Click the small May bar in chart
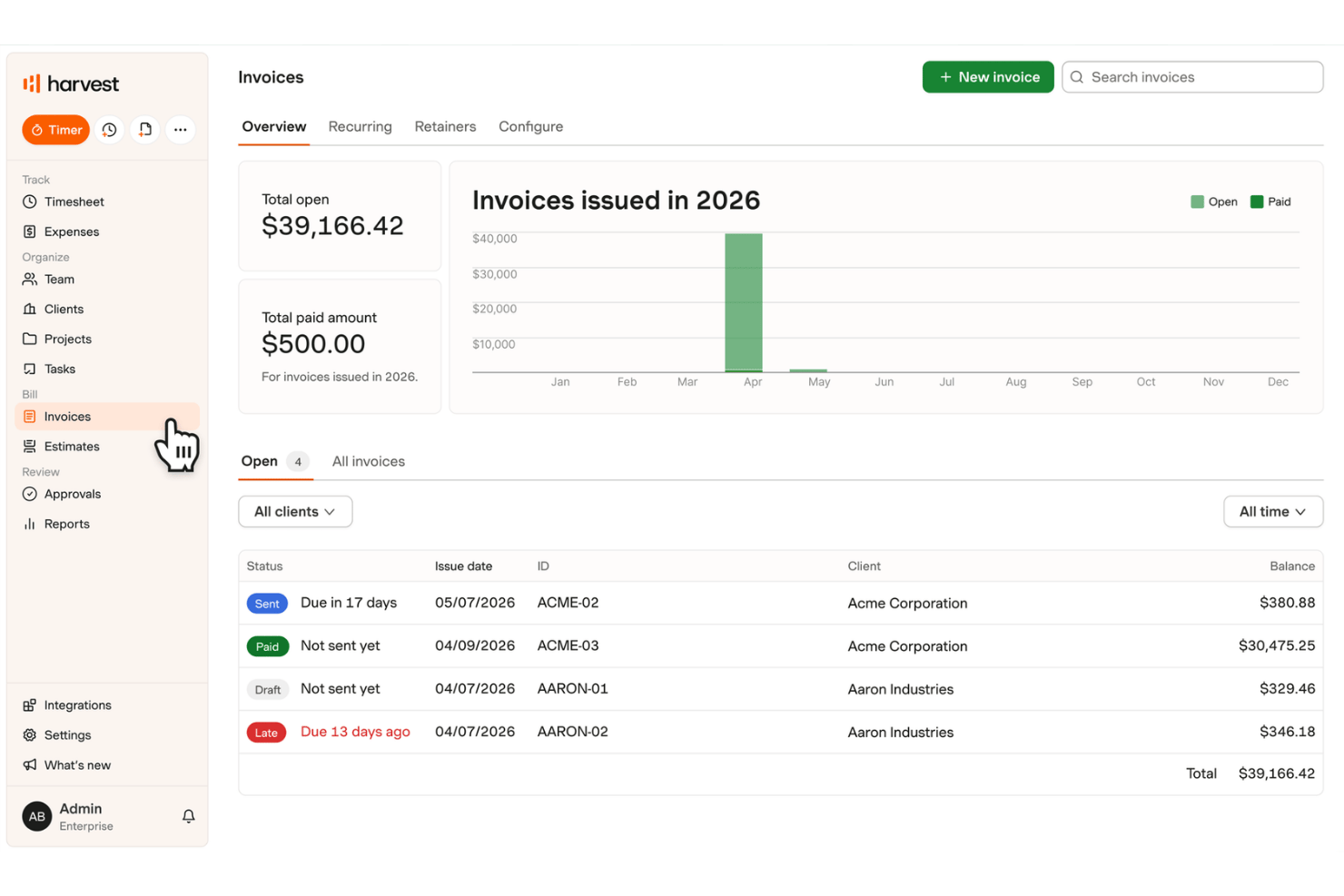The image size is (1344, 896). [808, 370]
